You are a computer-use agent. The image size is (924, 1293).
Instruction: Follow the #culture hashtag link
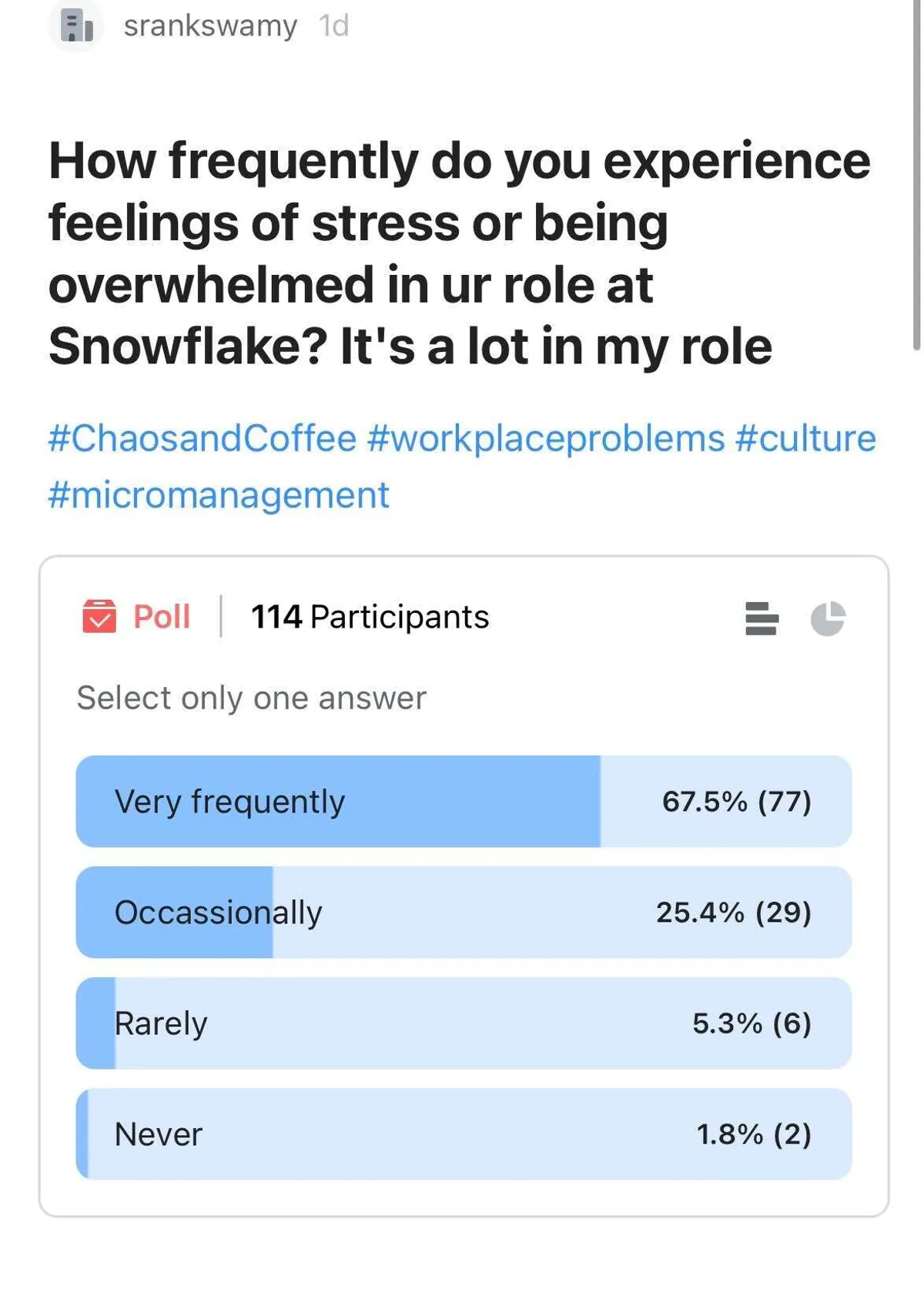(805, 438)
